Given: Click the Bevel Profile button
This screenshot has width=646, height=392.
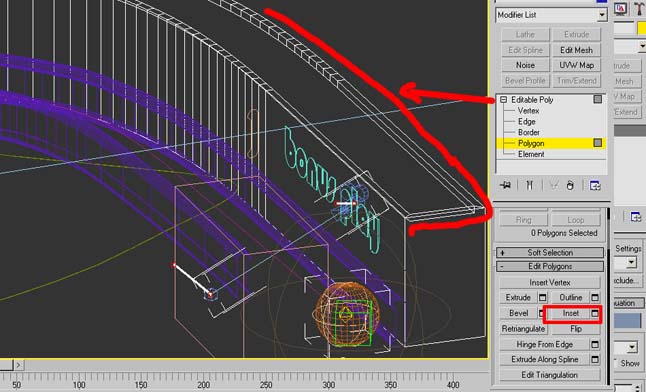Looking at the screenshot, I should click(x=525, y=81).
